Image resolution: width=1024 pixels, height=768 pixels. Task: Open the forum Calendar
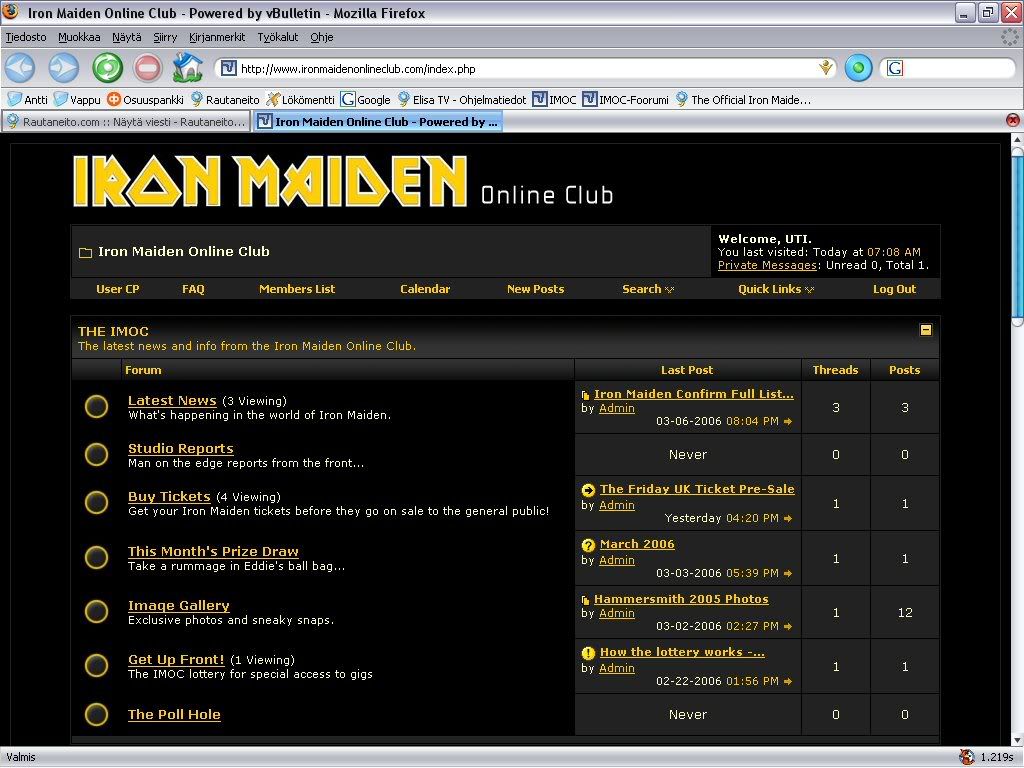pos(425,289)
